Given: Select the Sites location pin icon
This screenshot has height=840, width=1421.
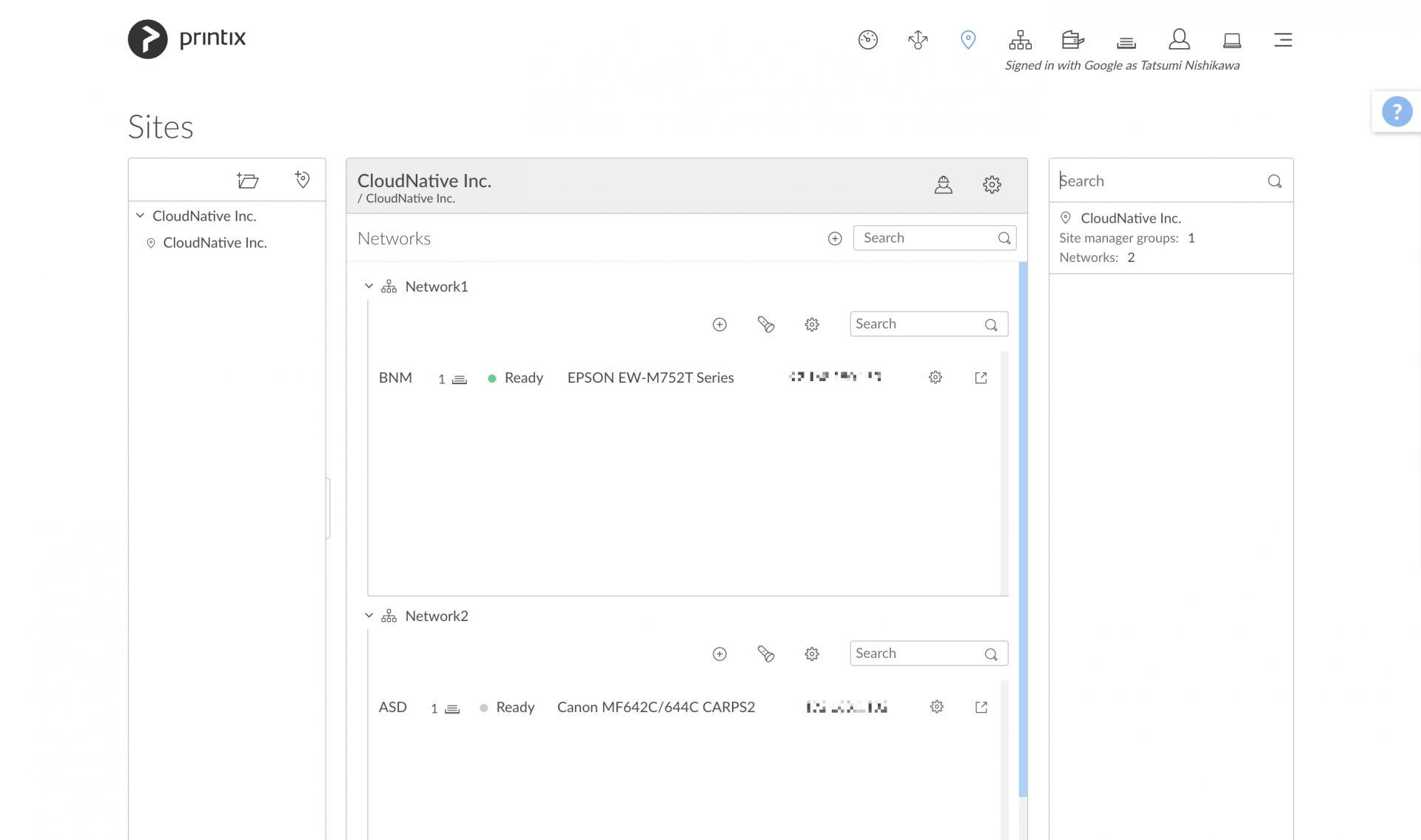Looking at the screenshot, I should (968, 40).
